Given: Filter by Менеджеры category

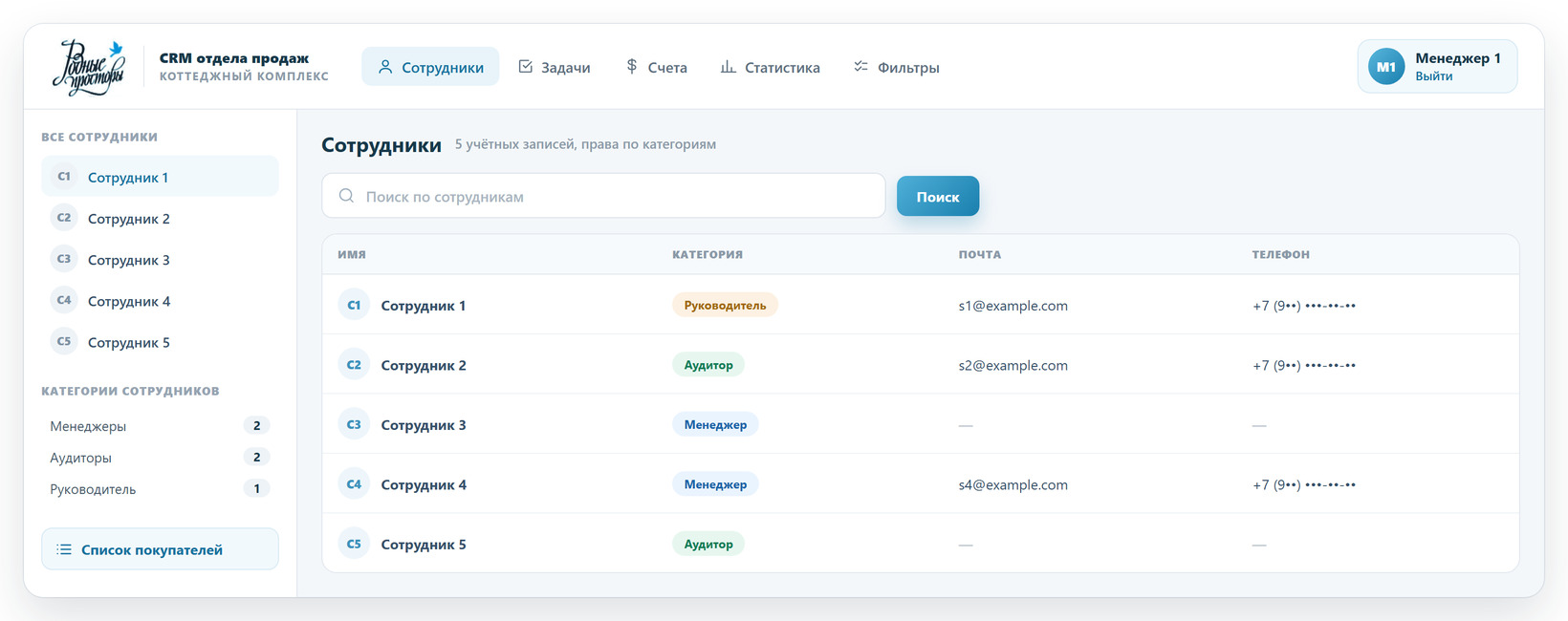Looking at the screenshot, I should pyautogui.click(x=160, y=426).
